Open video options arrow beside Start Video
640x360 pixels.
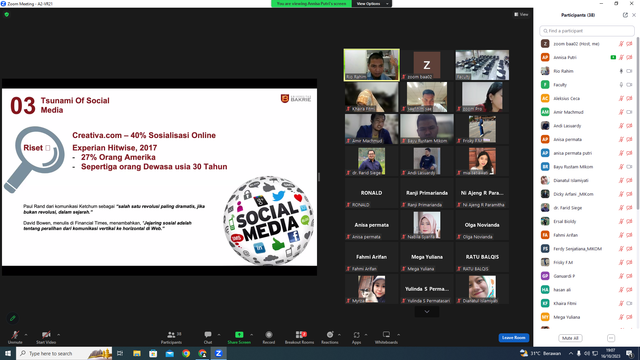(x=58, y=335)
